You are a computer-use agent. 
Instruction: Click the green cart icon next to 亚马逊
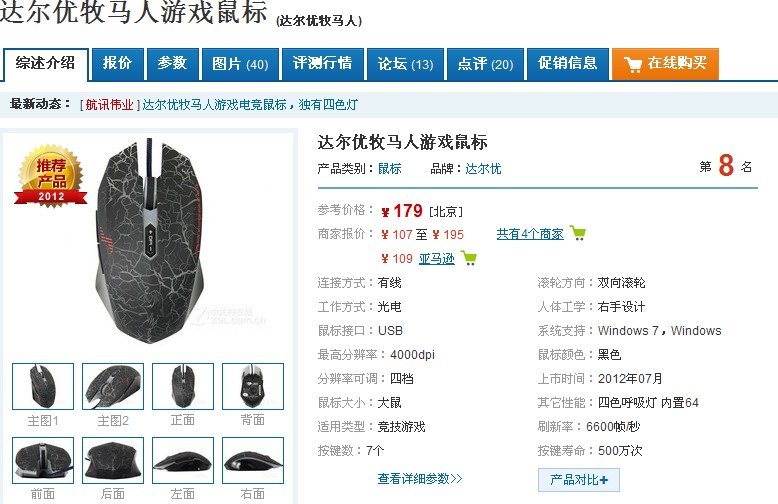click(x=469, y=257)
